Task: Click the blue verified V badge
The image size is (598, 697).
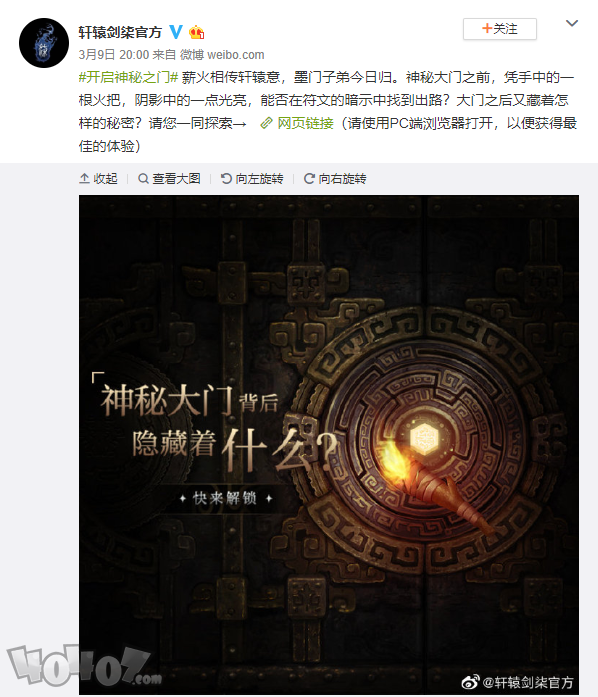Action: 177,32
